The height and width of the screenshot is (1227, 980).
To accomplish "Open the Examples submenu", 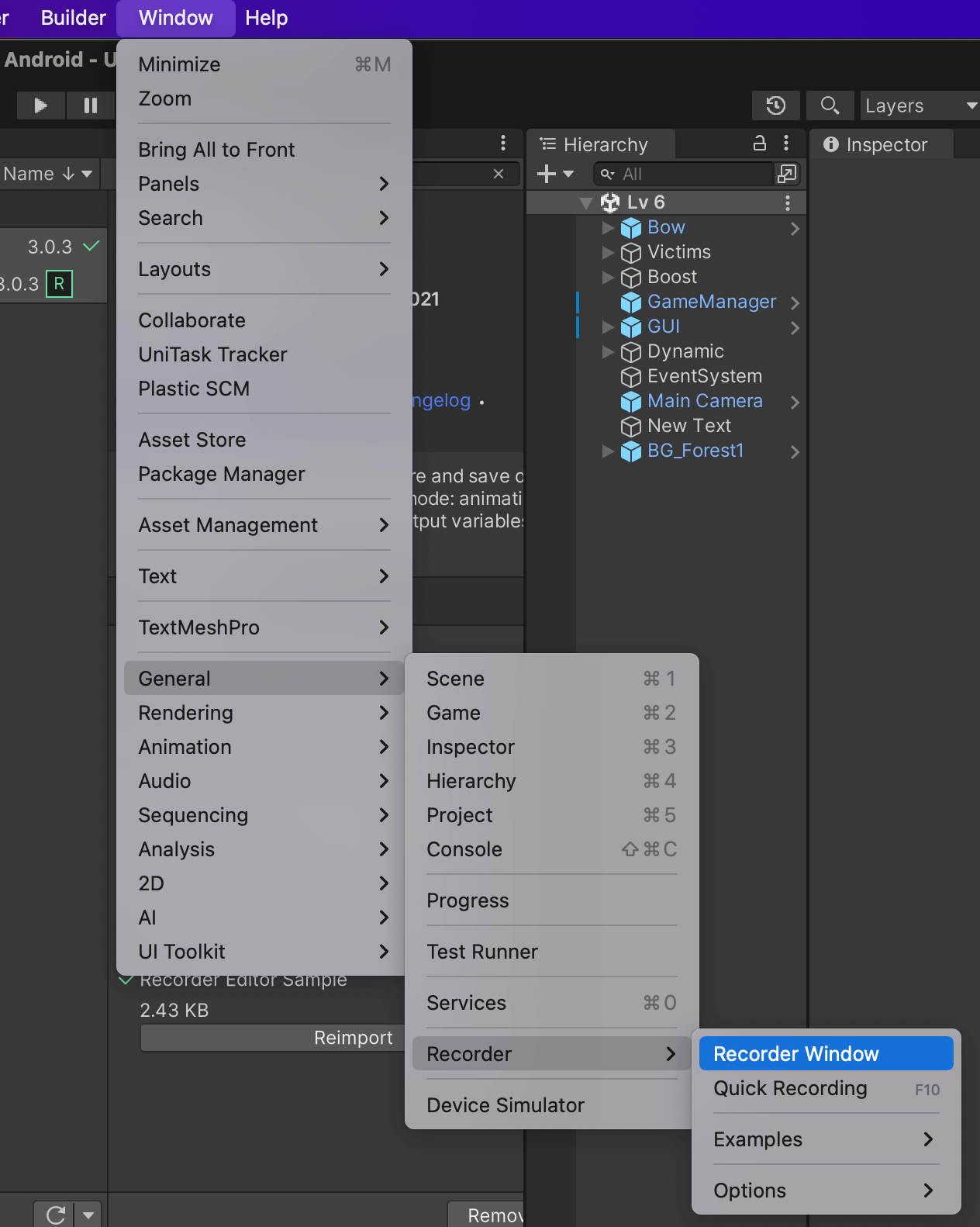I will [x=826, y=1139].
